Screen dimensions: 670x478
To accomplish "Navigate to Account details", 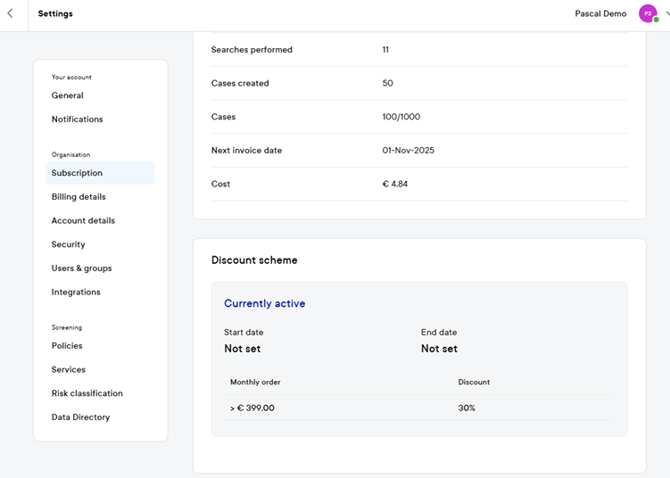I will [83, 221].
